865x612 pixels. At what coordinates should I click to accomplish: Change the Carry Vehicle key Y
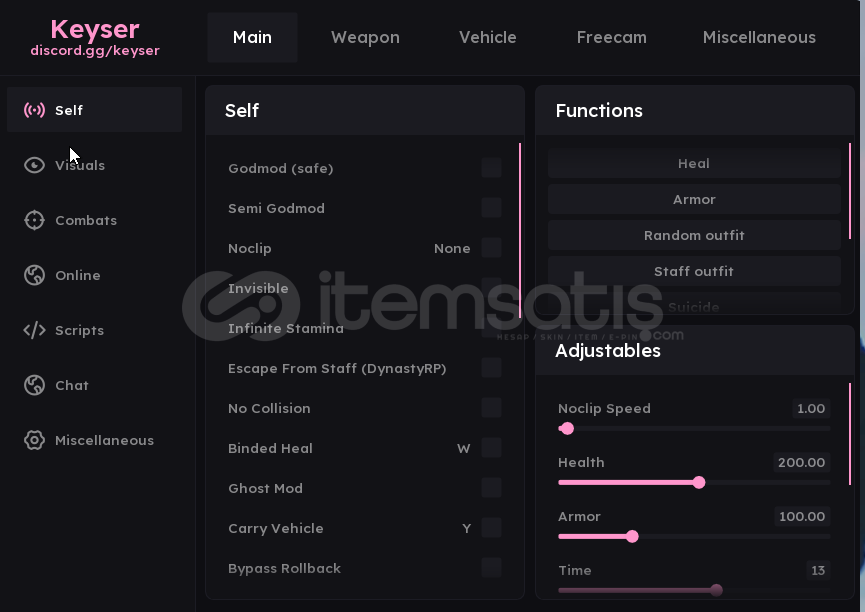click(467, 528)
